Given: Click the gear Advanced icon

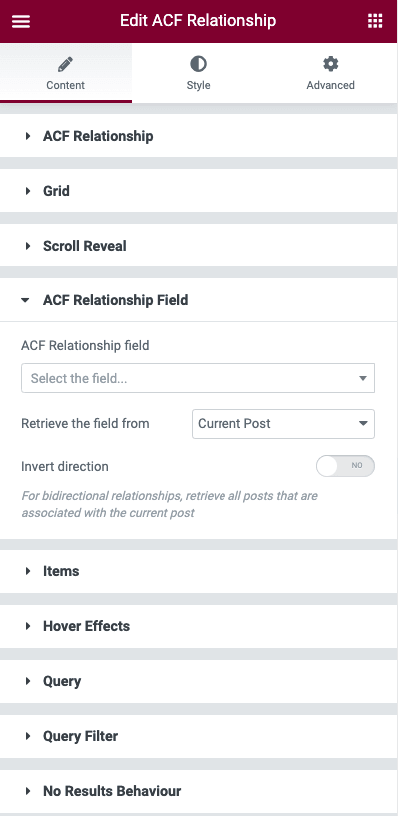Looking at the screenshot, I should pos(330,64).
